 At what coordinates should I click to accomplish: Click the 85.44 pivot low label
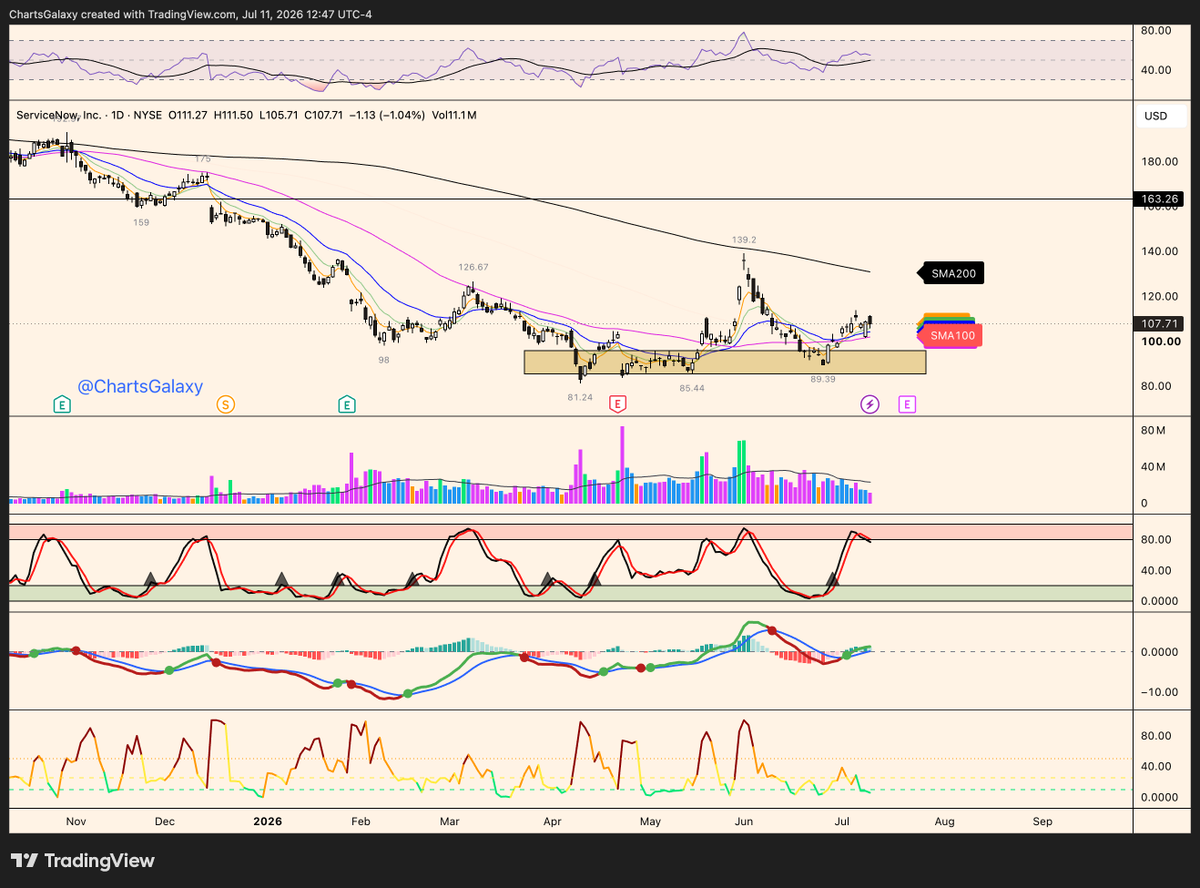[692, 387]
